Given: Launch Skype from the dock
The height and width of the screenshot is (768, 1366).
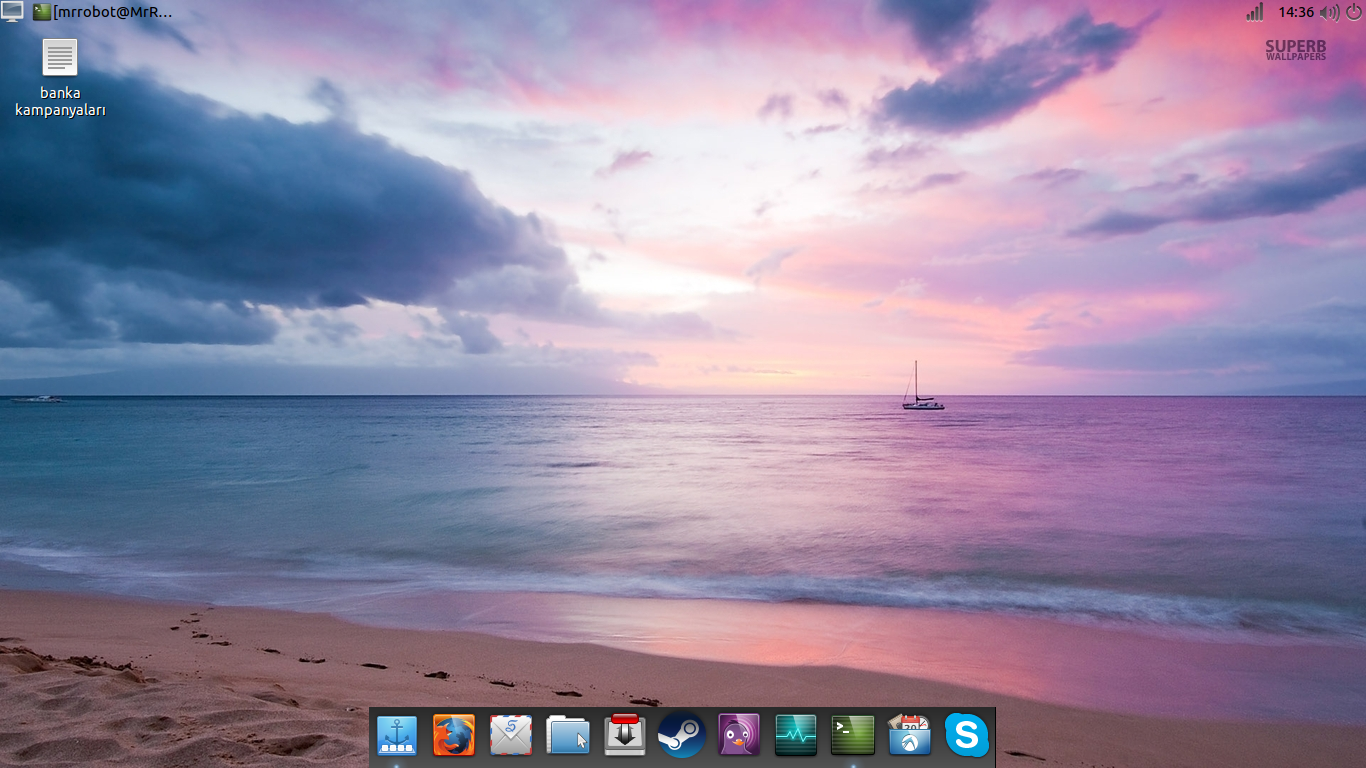Looking at the screenshot, I should [x=967, y=736].
